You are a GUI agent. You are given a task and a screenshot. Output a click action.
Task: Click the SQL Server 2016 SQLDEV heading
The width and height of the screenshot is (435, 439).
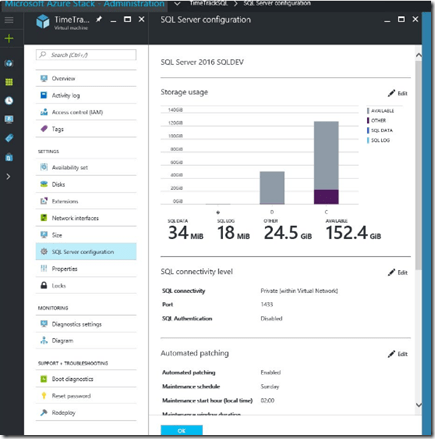(x=202, y=62)
